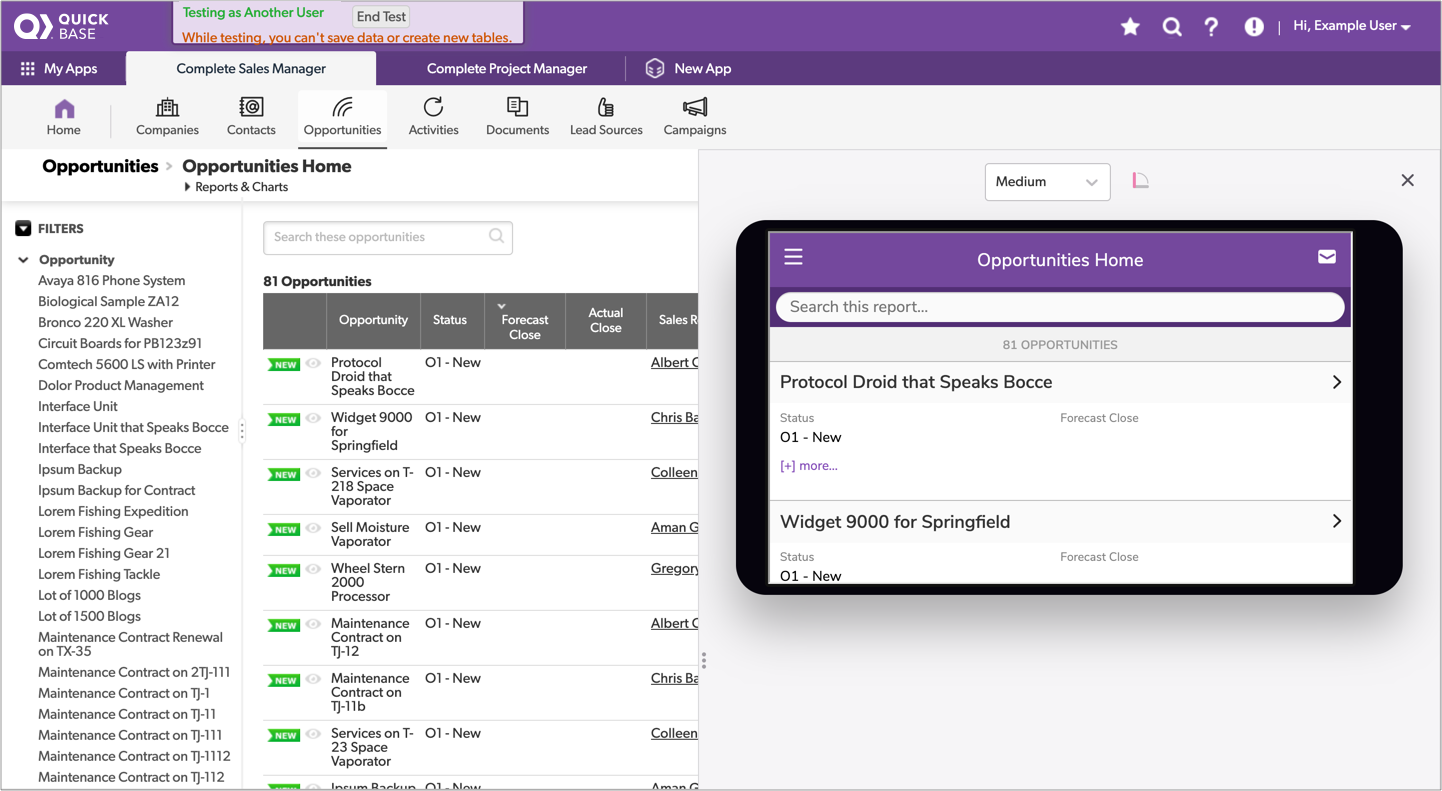The width and height of the screenshot is (1442, 791).
Task: Click the filter panel resize handle dots
Action: 242,432
